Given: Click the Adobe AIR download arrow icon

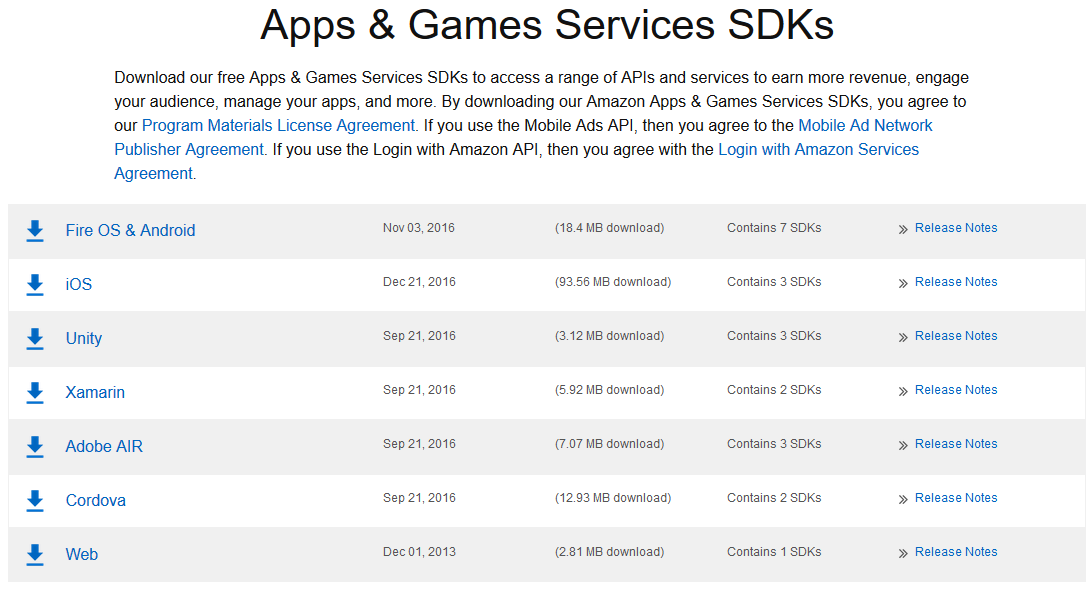Looking at the screenshot, I should point(35,447).
